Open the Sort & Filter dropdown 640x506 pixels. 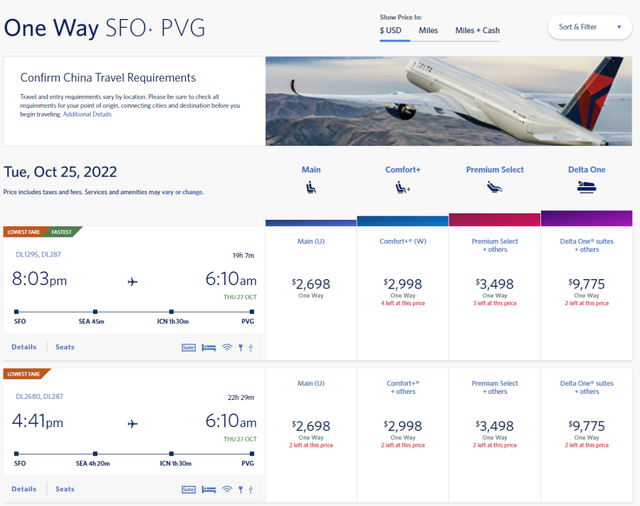pos(589,27)
